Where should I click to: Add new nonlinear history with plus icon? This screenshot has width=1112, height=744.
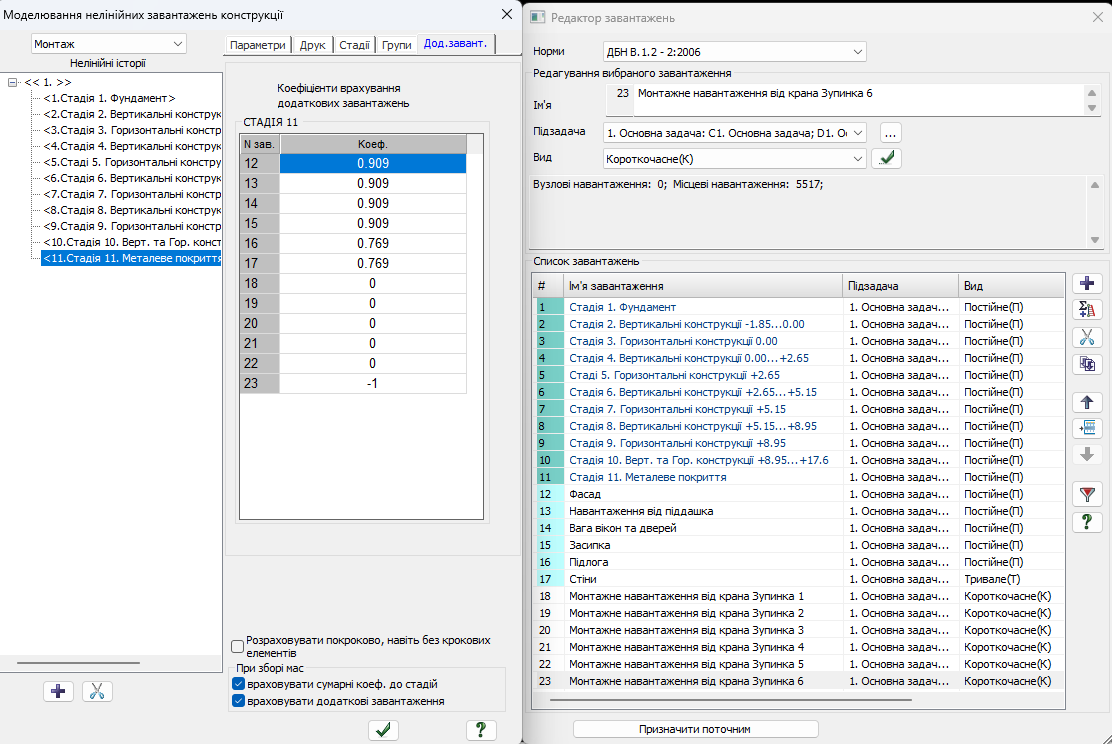tap(60, 691)
